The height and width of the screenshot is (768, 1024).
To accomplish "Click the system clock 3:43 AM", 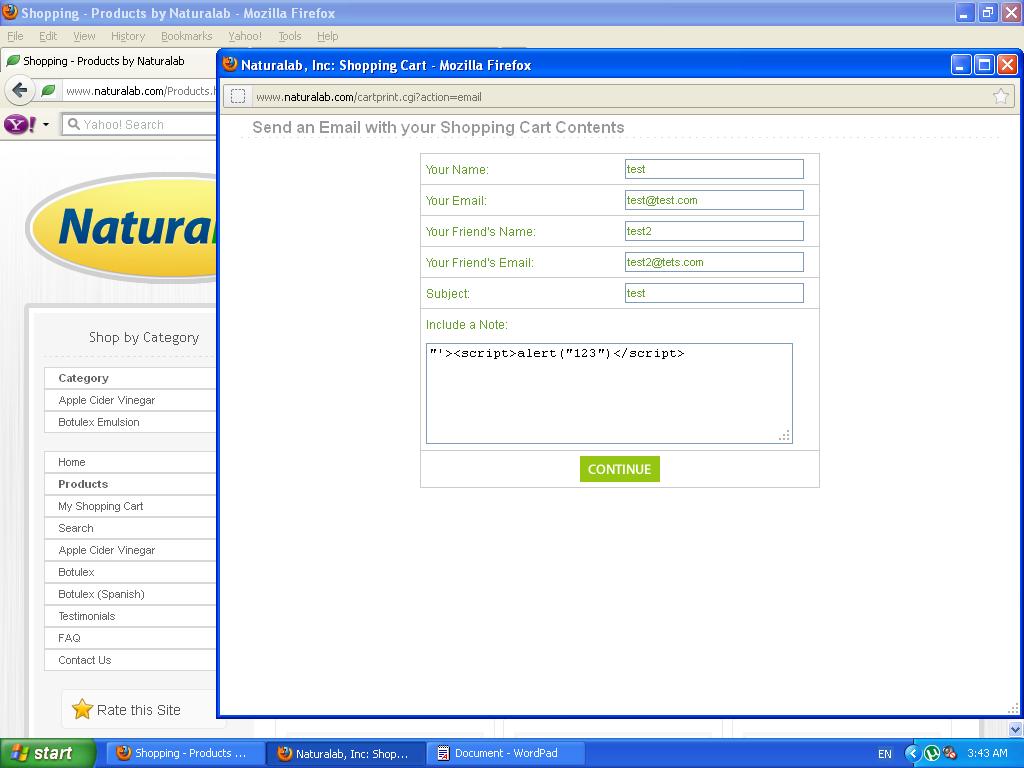I will click(x=987, y=754).
